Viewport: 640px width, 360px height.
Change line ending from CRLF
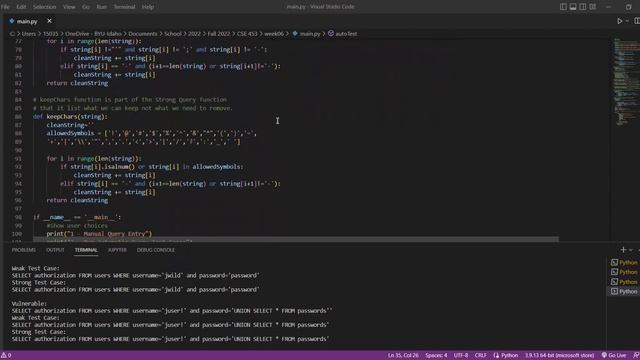[x=480, y=355]
